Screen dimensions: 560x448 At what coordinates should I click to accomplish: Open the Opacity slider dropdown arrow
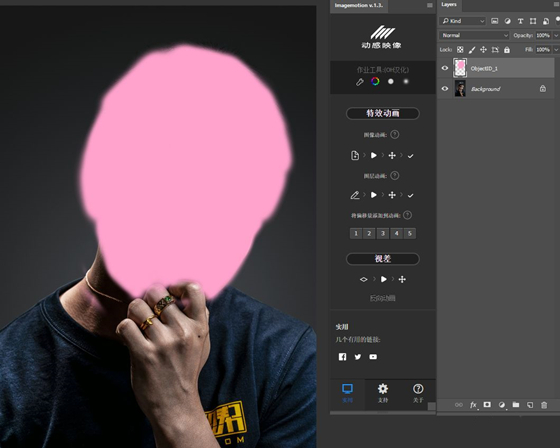[556, 35]
